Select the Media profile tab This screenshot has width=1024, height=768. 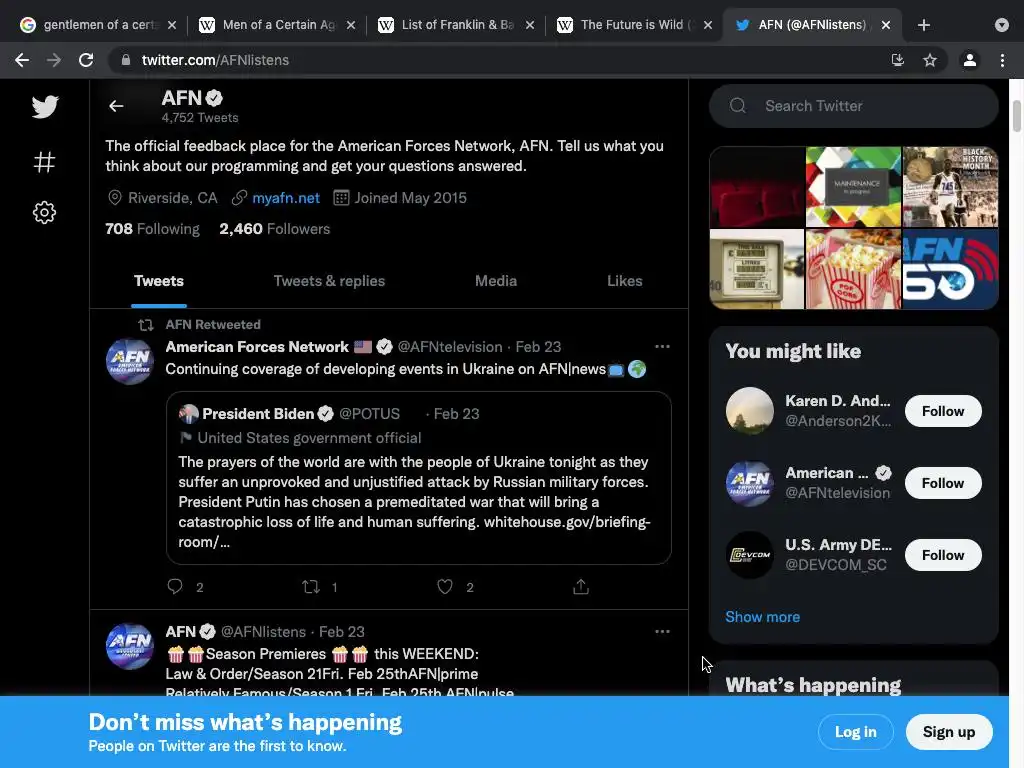point(496,281)
